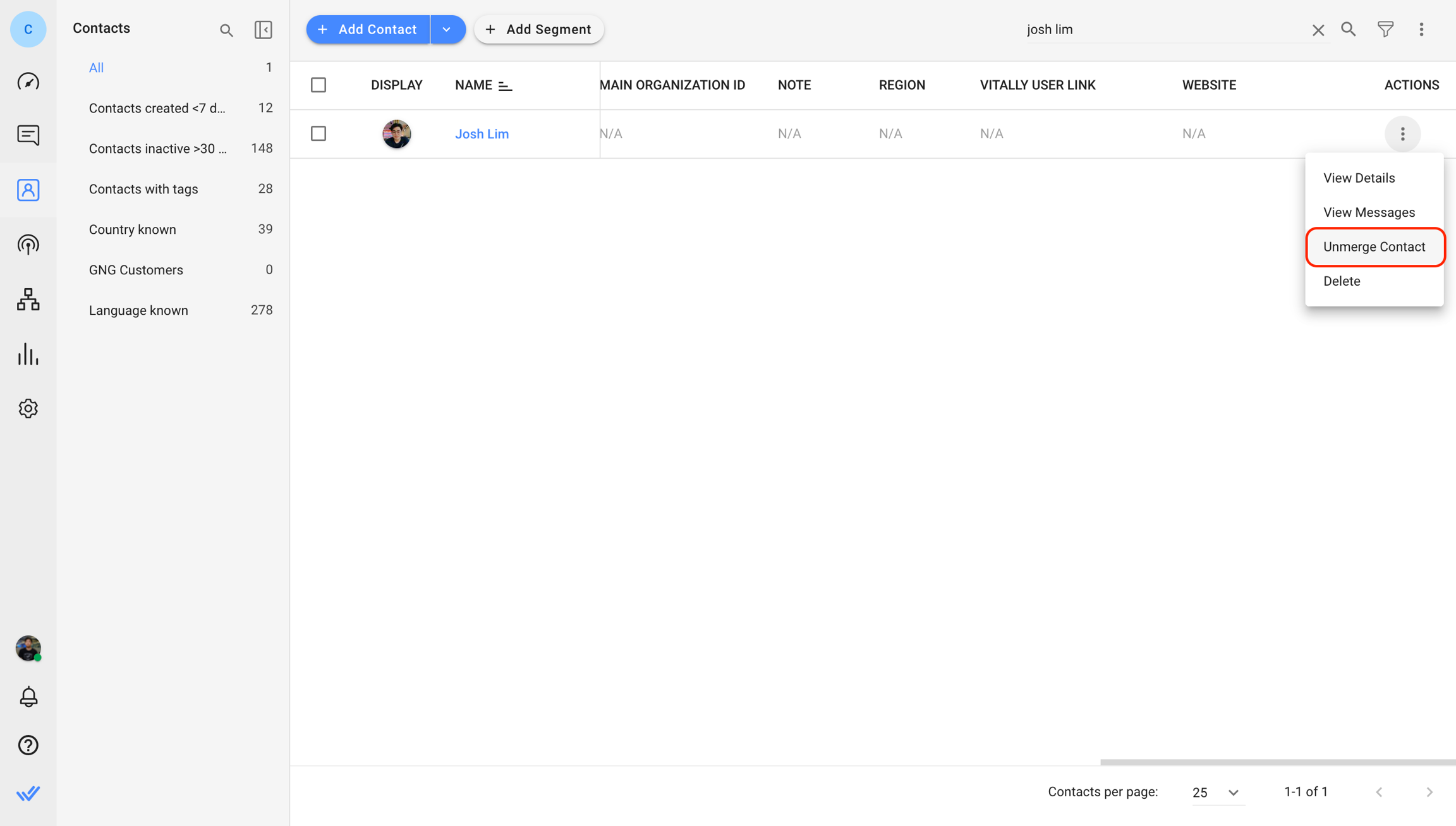Tick the select-all contacts header checkbox

318,85
